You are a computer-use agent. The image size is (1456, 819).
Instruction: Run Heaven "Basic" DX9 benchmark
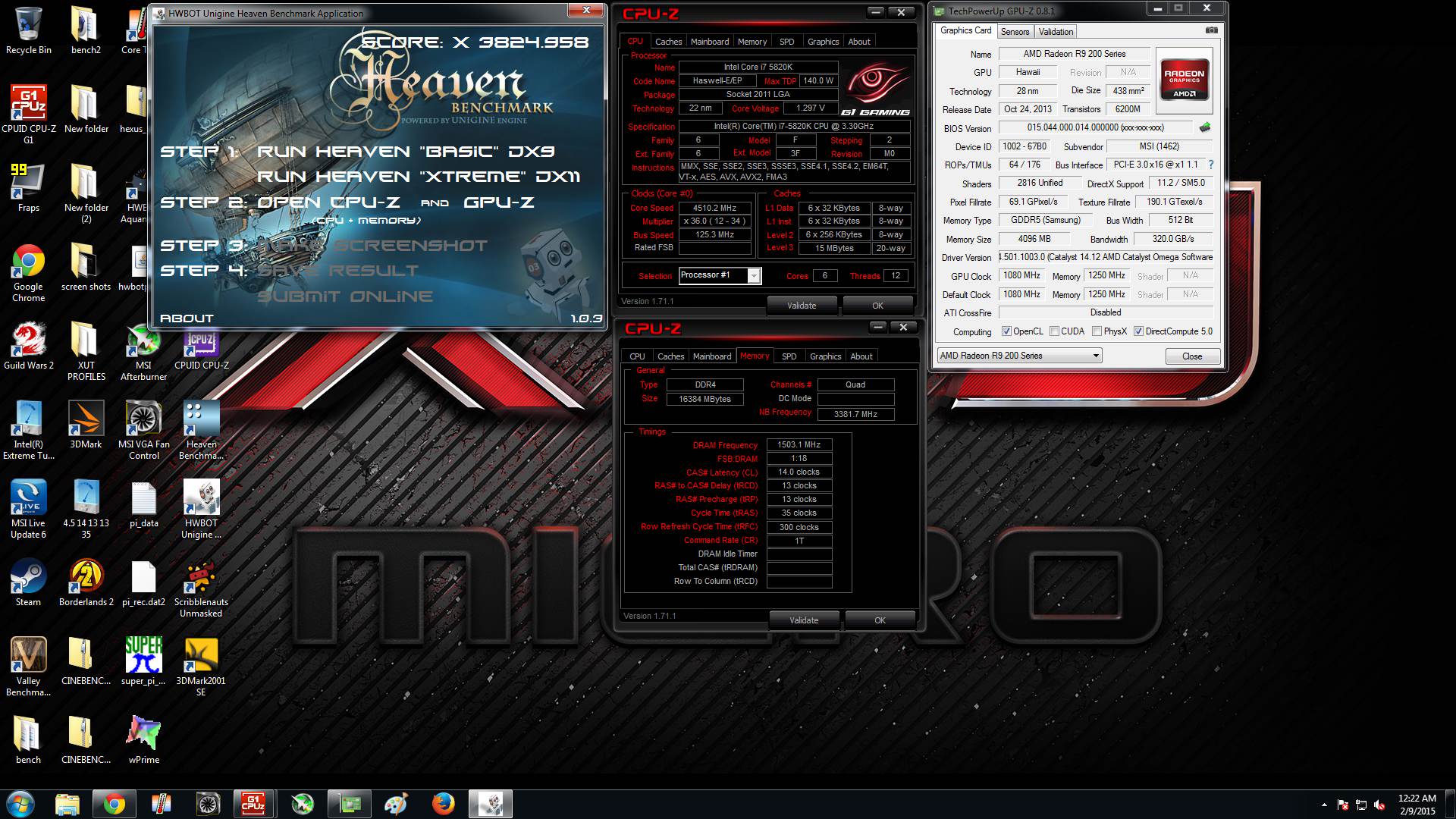406,152
